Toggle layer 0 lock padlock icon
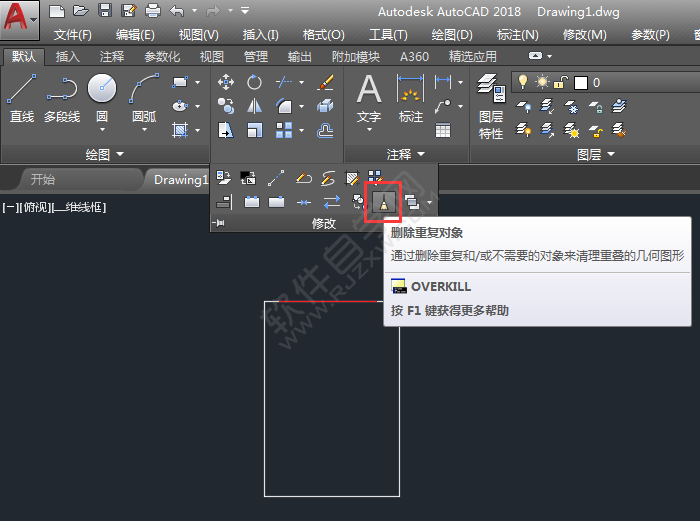 click(x=561, y=82)
